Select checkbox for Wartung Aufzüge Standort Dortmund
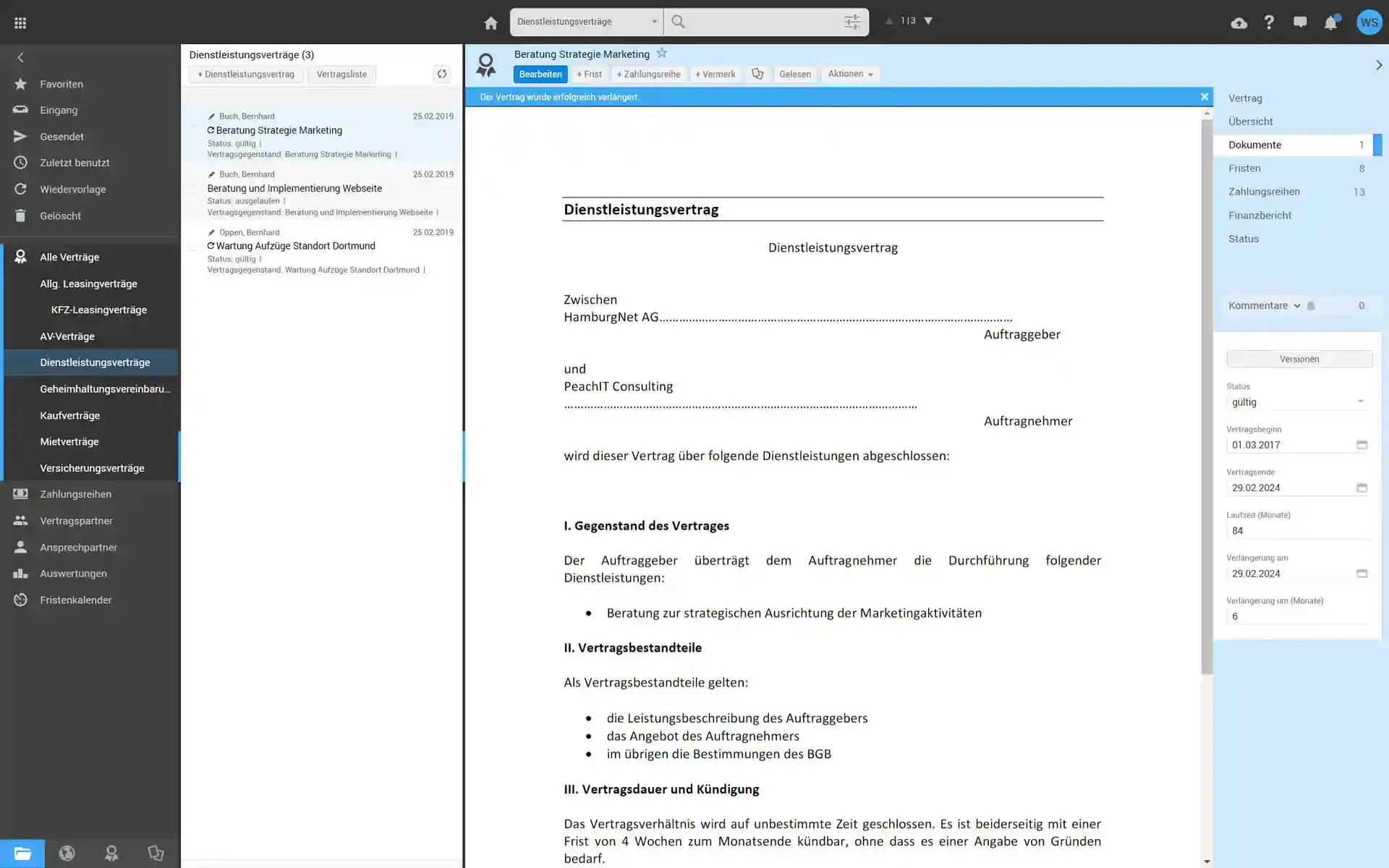Screen dimensions: 1389x868 [192, 247]
